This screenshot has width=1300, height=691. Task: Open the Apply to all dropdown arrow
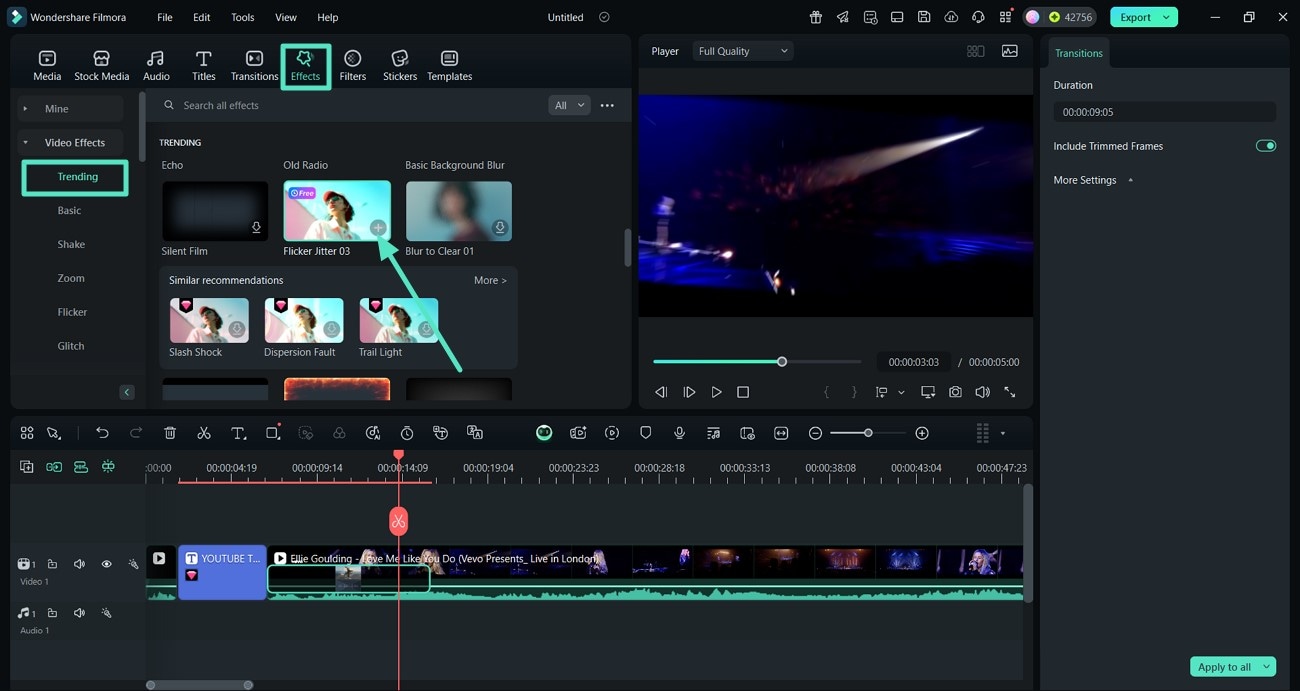pyautogui.click(x=1267, y=667)
